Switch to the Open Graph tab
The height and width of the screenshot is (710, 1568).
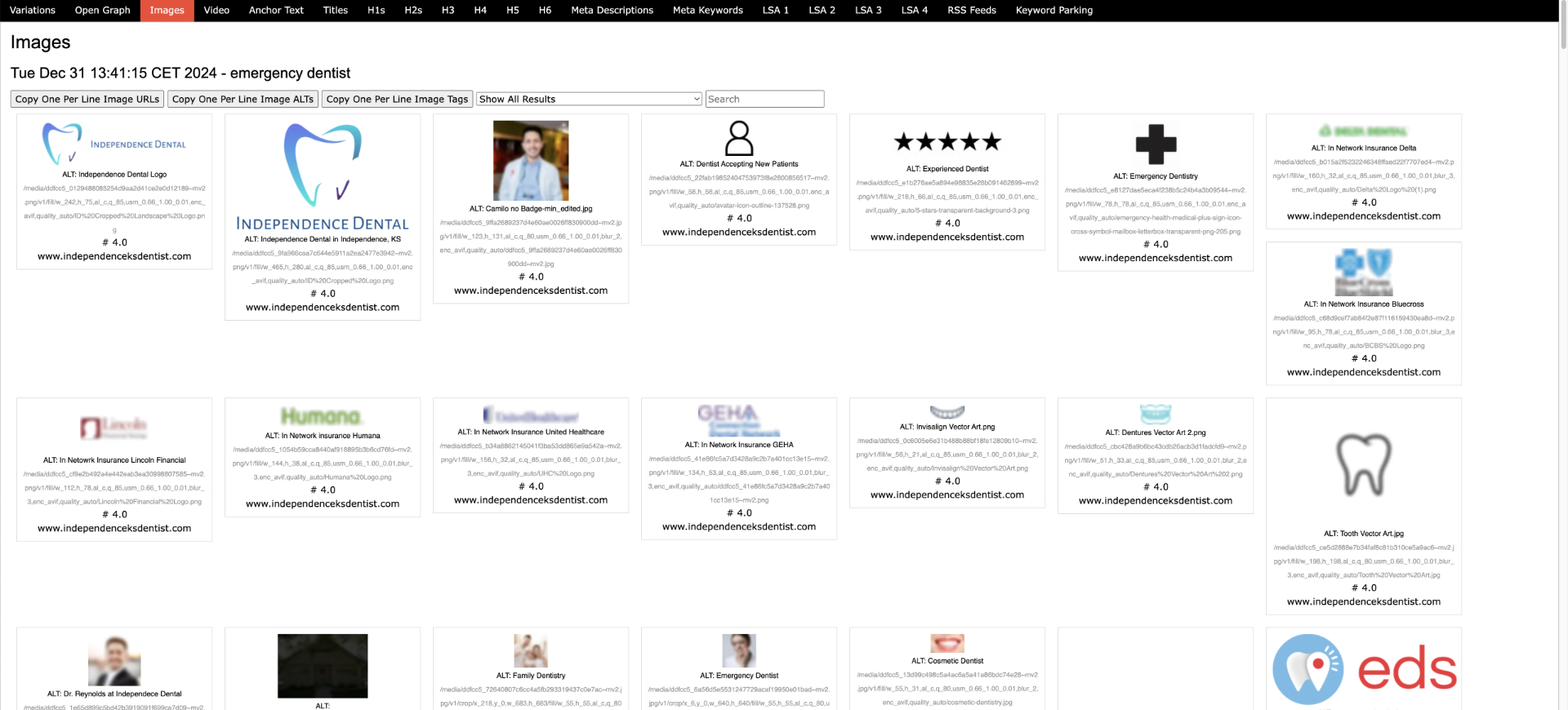(102, 11)
